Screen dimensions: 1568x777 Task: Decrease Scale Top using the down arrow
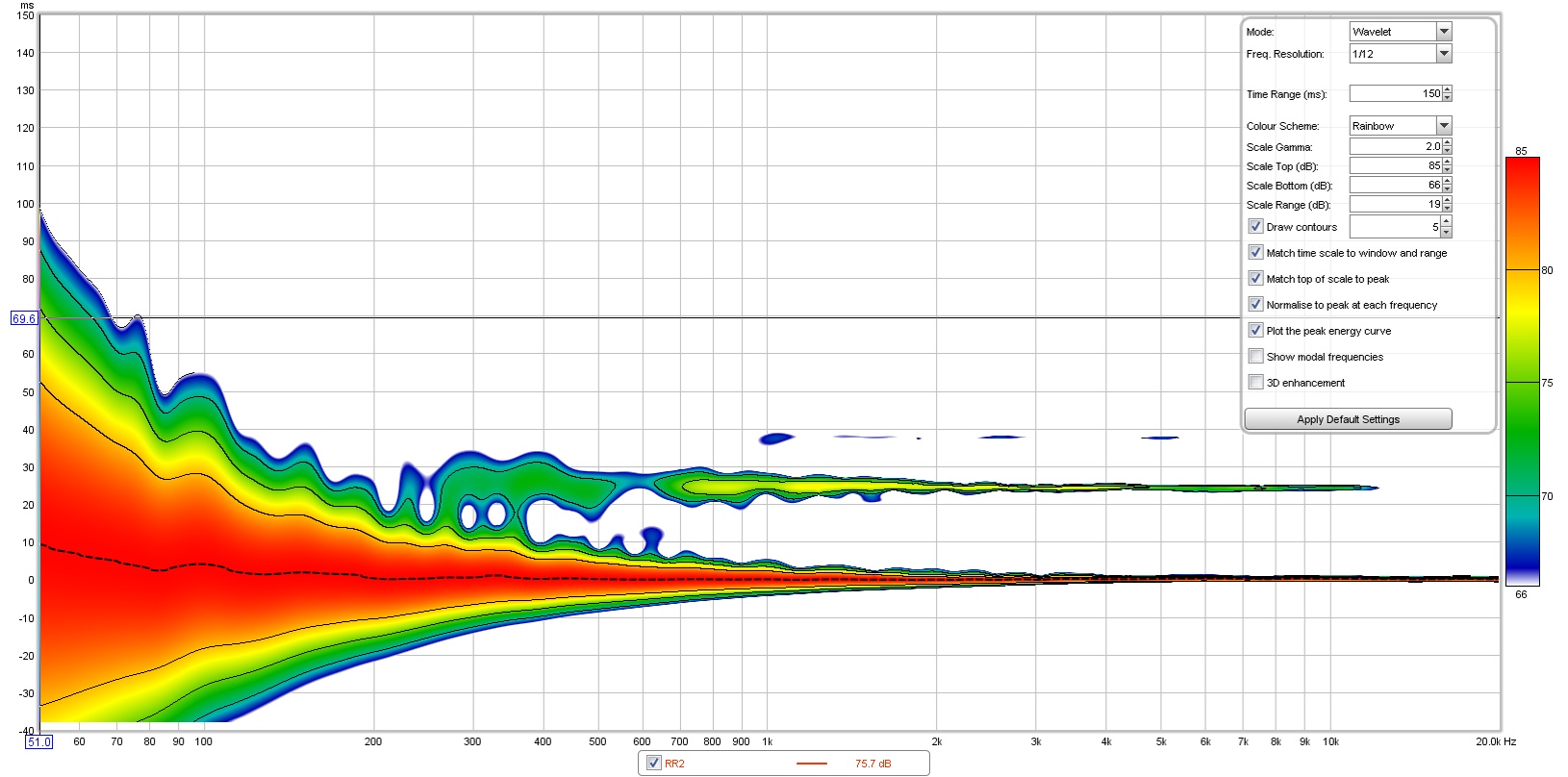click(1447, 169)
